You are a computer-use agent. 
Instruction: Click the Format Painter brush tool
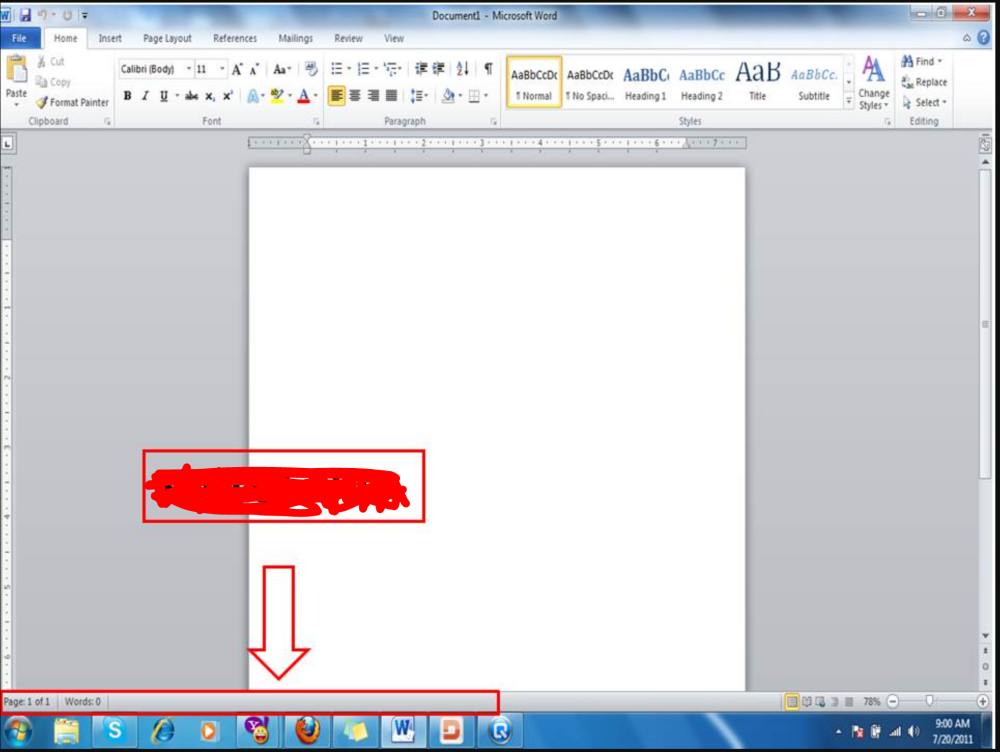click(x=72, y=102)
